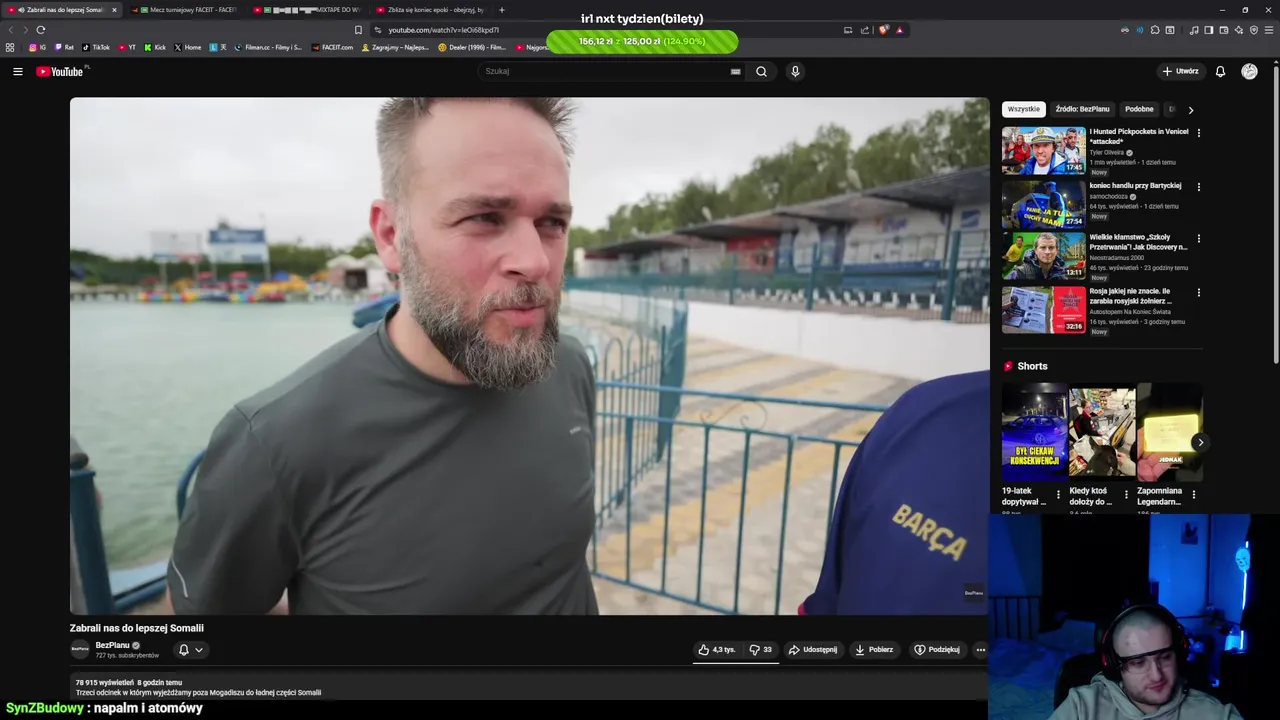
Task: Open the Utwórz create menu
Action: pos(1180,71)
